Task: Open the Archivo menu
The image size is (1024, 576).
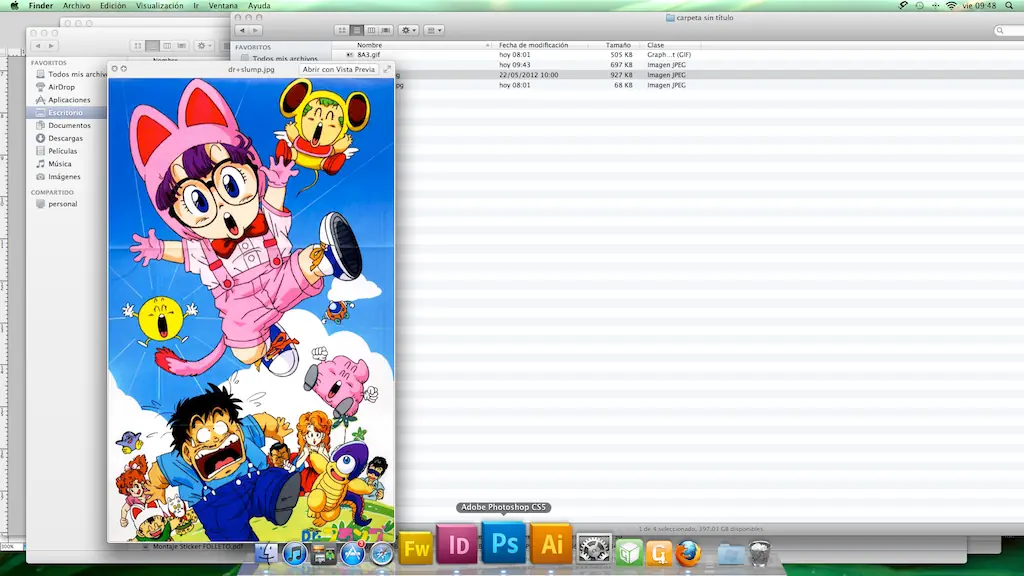Action: coord(76,5)
